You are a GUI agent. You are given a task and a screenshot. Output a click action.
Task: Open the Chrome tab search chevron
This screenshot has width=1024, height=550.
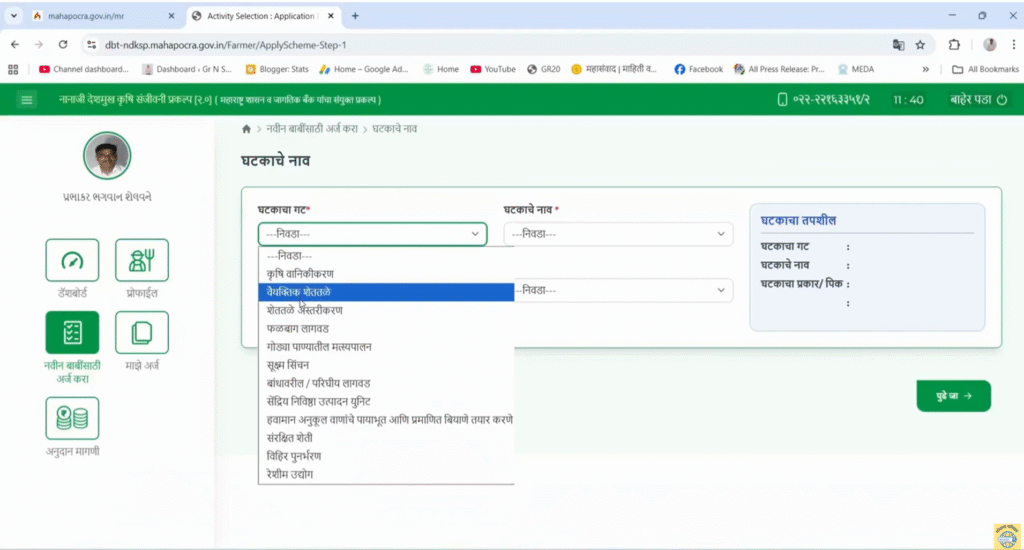(14, 16)
